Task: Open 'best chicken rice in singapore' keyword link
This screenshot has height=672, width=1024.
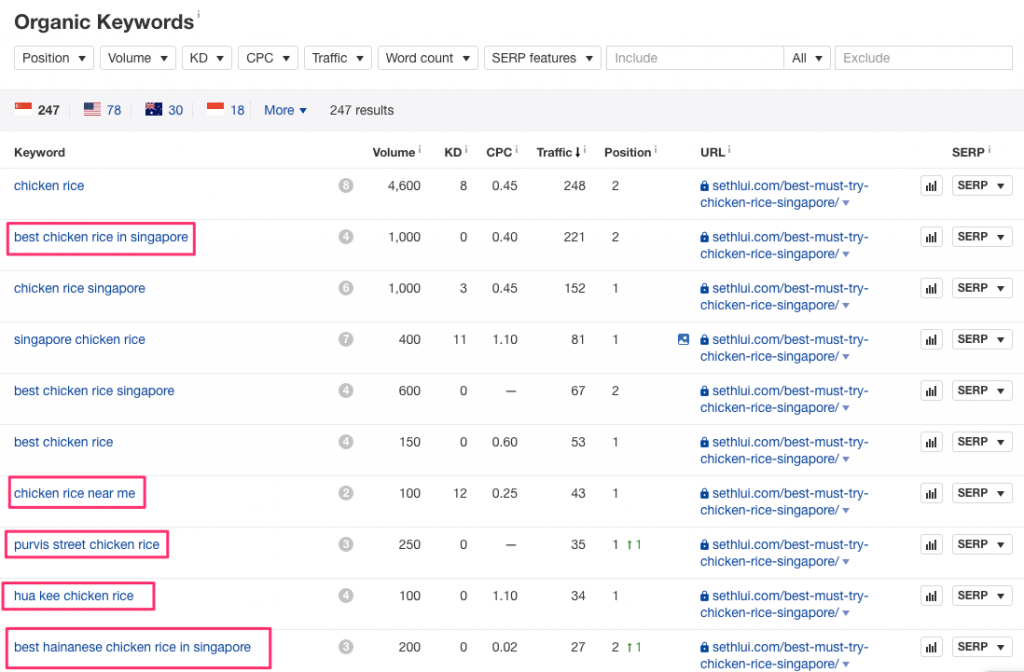Action: (101, 237)
